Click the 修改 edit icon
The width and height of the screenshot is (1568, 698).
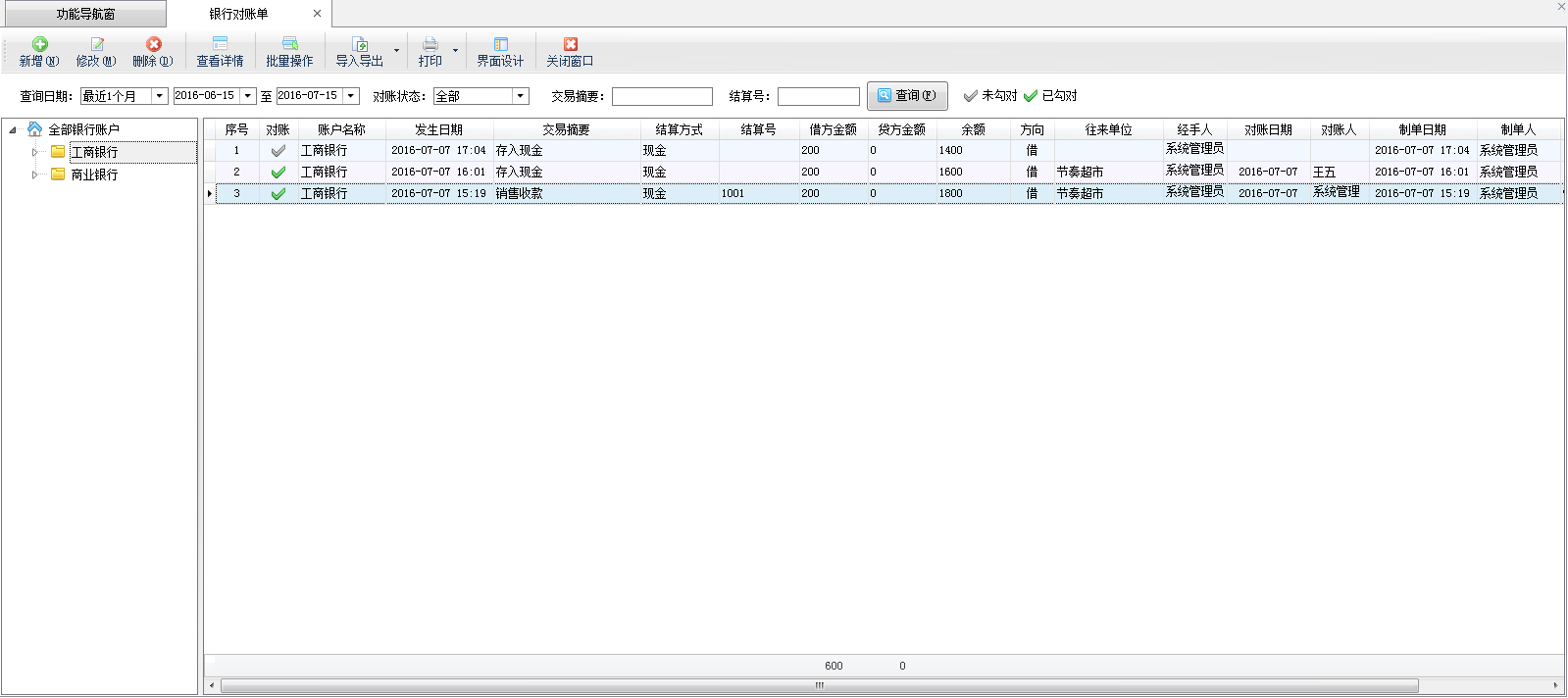click(x=97, y=45)
